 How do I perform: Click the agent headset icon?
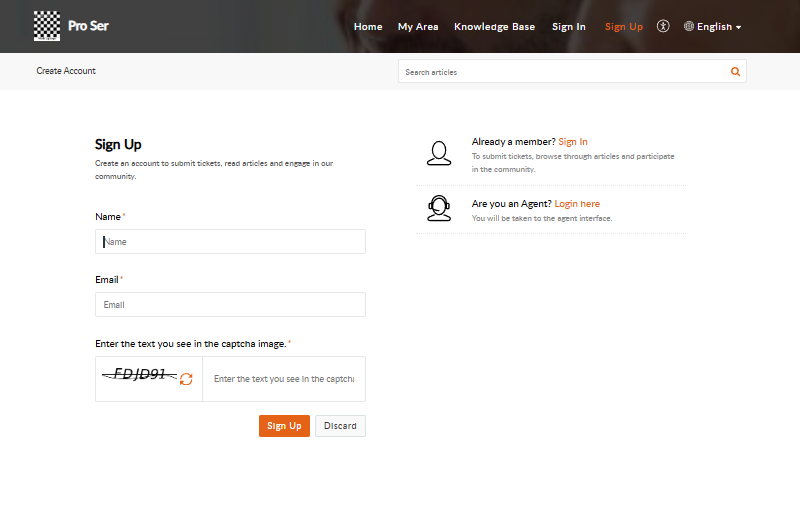pyautogui.click(x=438, y=208)
